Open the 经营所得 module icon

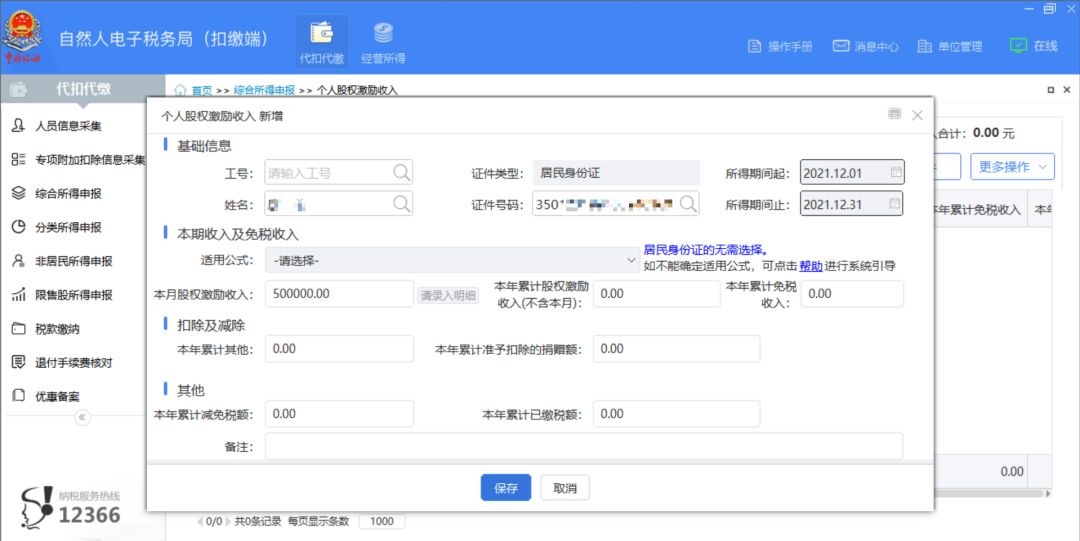click(383, 41)
